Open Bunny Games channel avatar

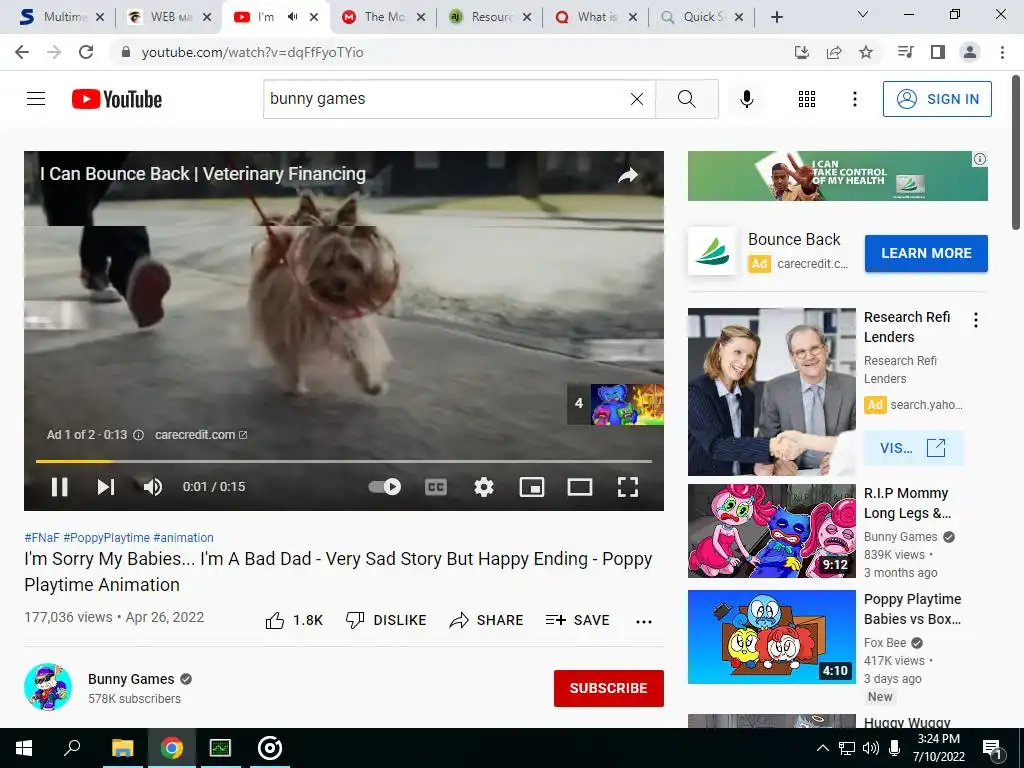tap(48, 687)
